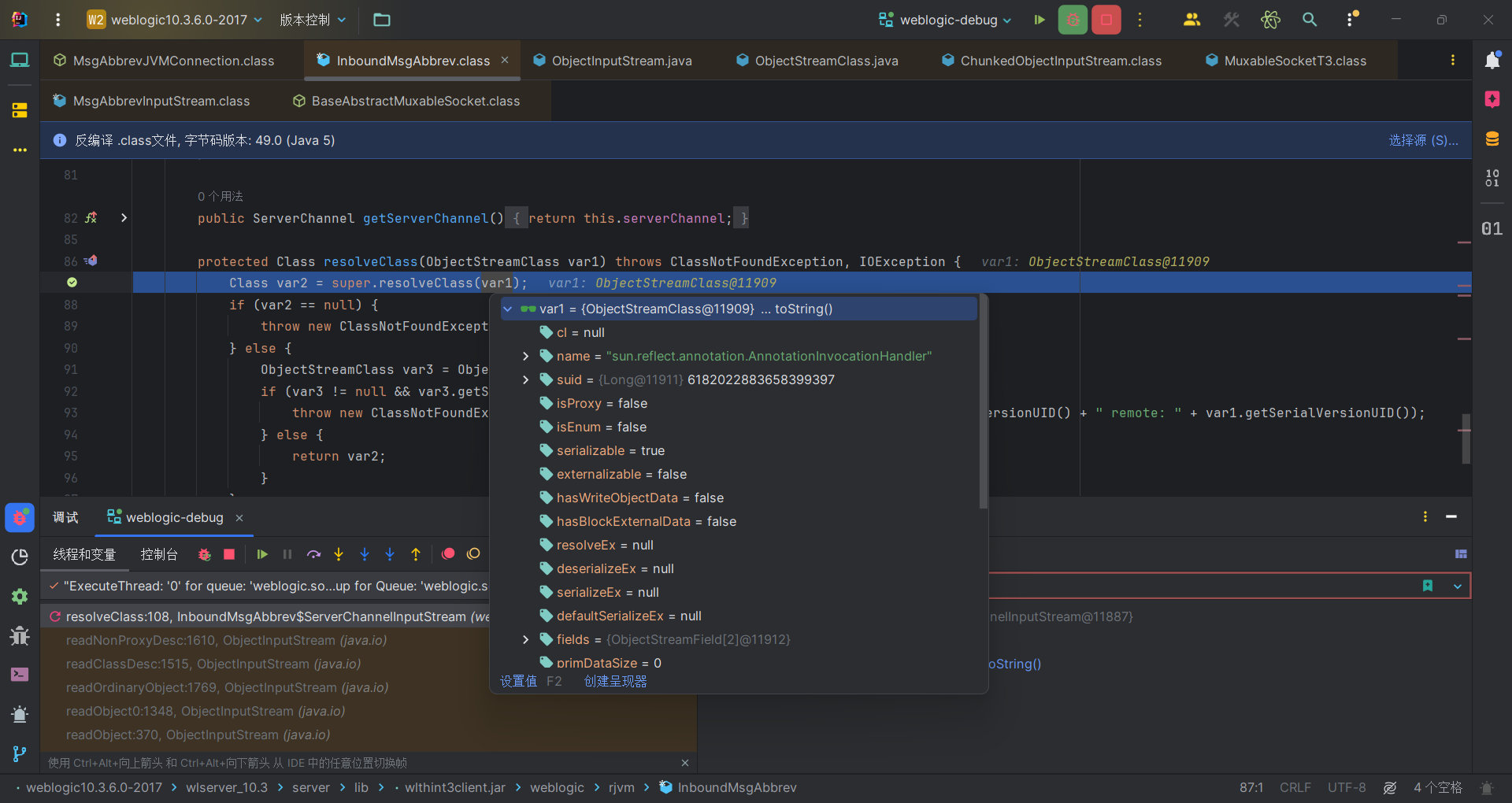Click CRLF line separator in status bar
The image size is (1512, 803).
[1295, 787]
